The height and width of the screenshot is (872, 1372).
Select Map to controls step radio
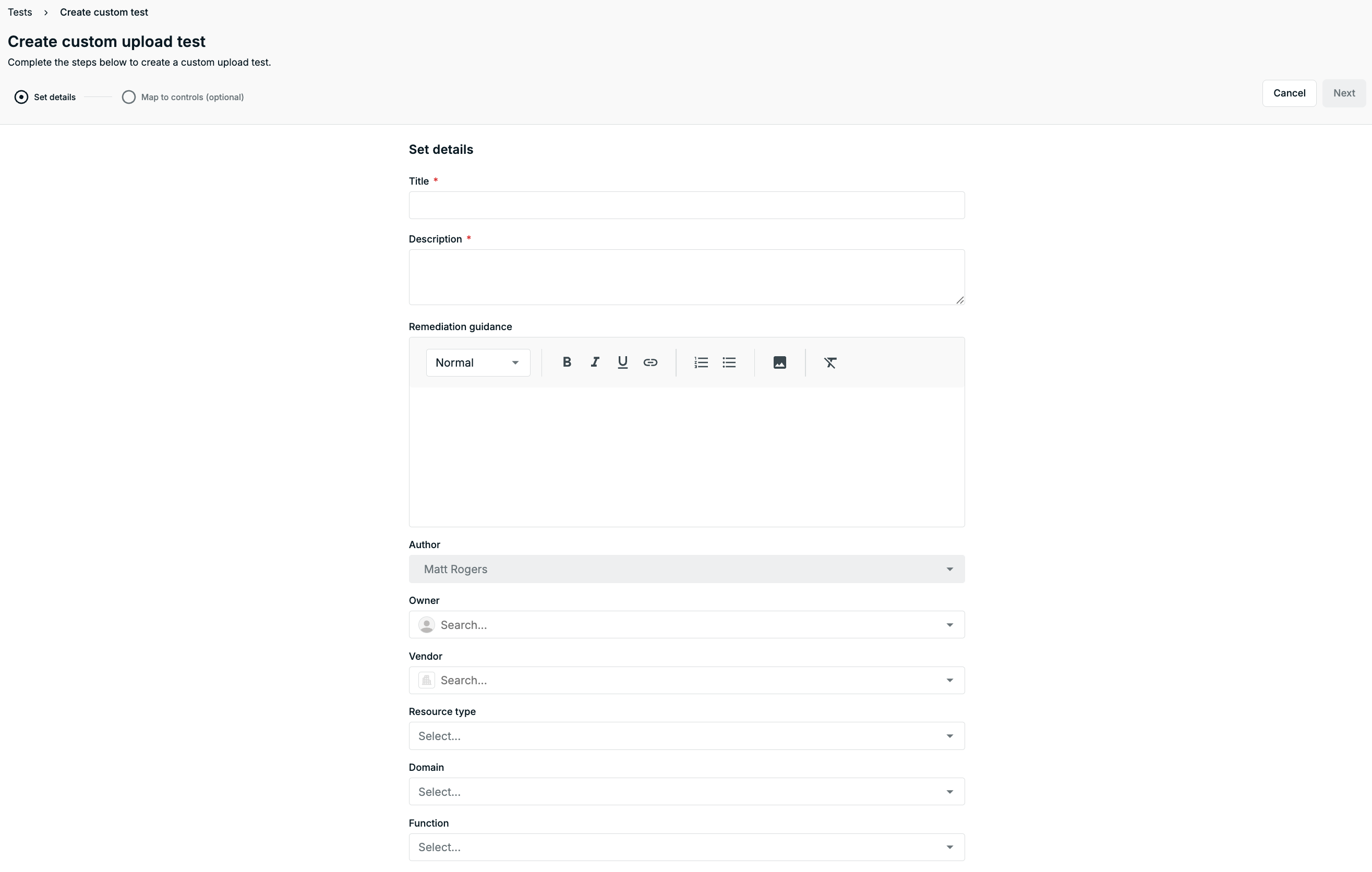pyautogui.click(x=129, y=97)
